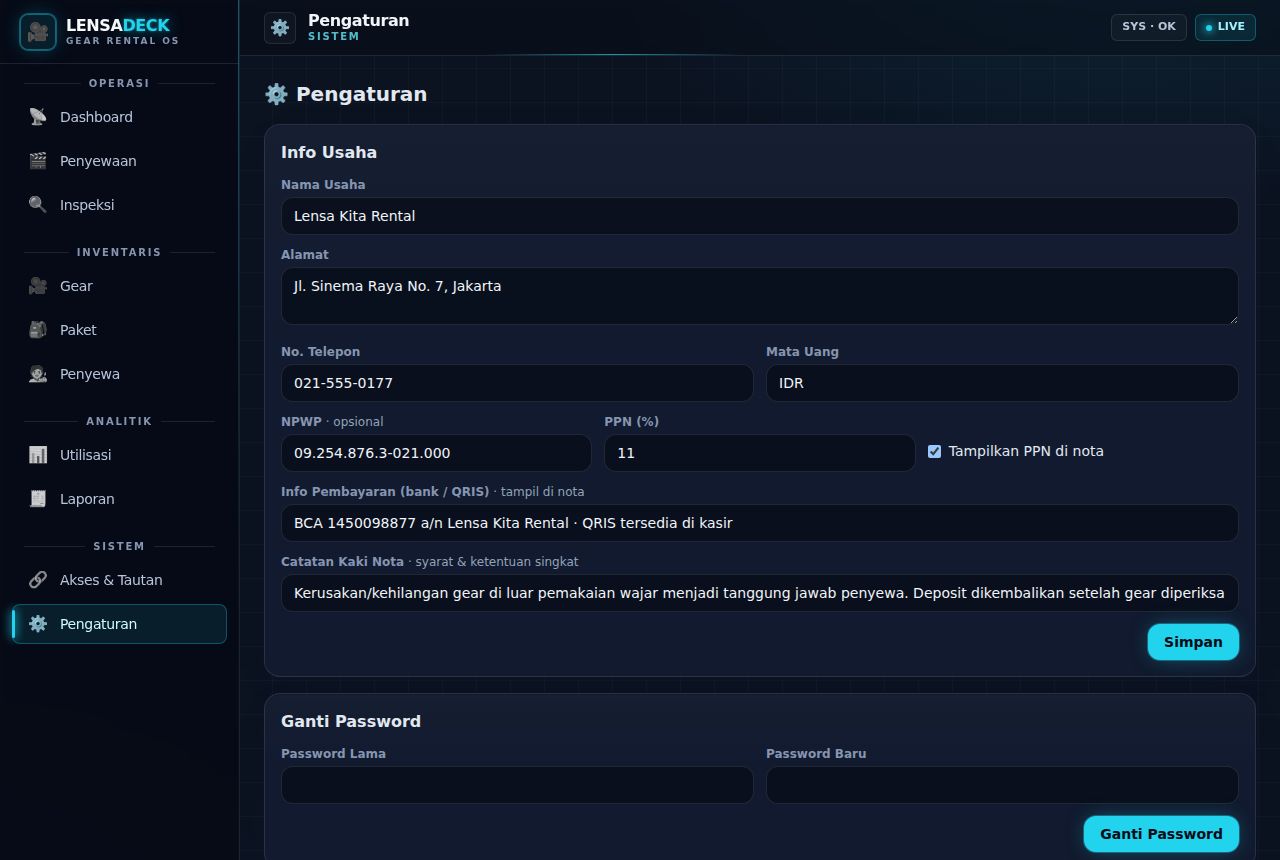1280x860 pixels.
Task: Click the Akses & Tautan link icon
Action: click(x=38, y=580)
